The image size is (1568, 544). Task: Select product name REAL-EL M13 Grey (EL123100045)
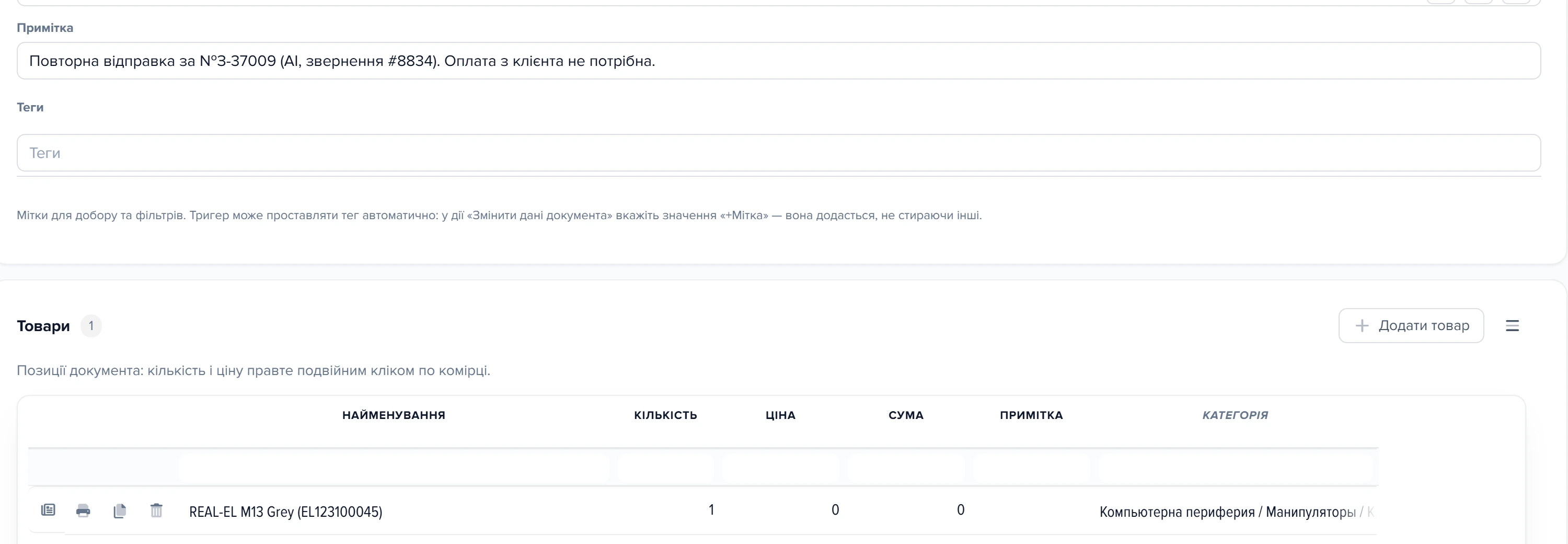coord(285,512)
